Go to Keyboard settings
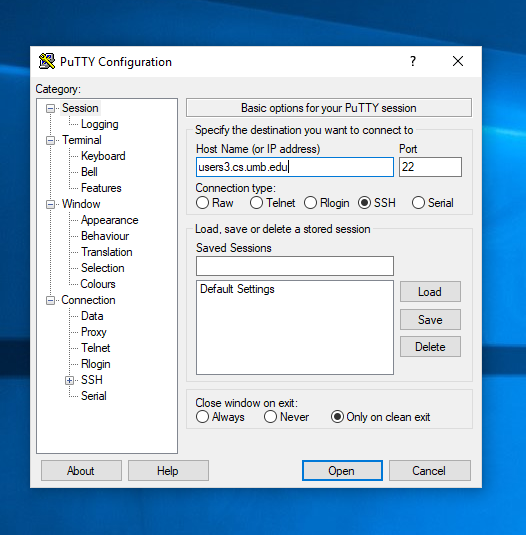 [x=103, y=156]
